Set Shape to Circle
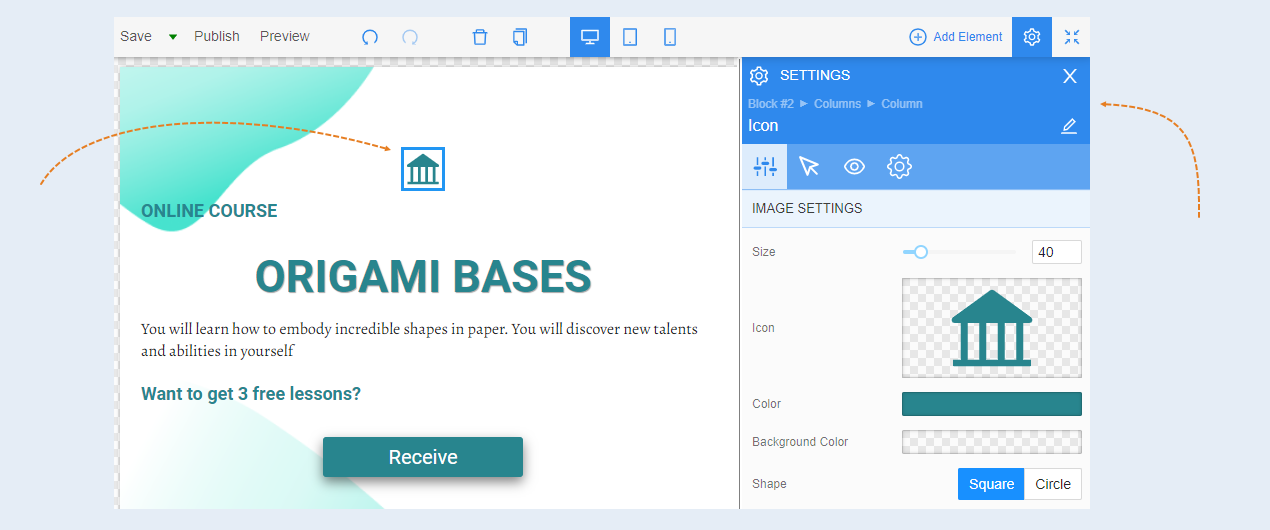The width and height of the screenshot is (1270, 530). click(1053, 484)
